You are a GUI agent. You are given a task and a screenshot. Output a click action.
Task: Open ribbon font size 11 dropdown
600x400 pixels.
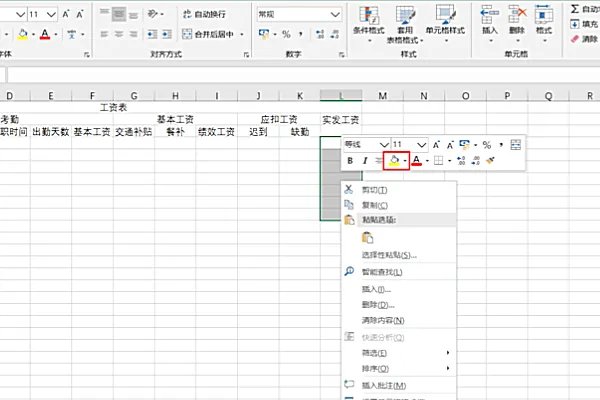click(51, 15)
